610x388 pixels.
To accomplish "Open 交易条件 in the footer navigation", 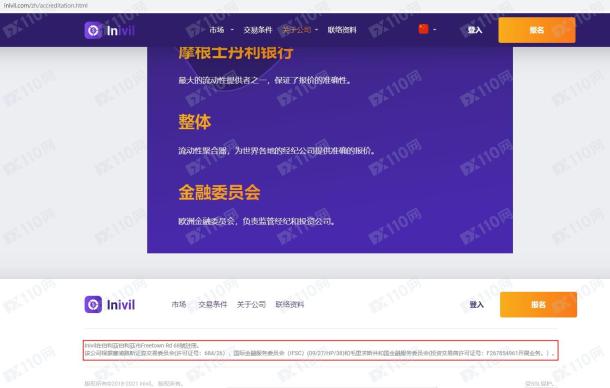I will point(212,304).
